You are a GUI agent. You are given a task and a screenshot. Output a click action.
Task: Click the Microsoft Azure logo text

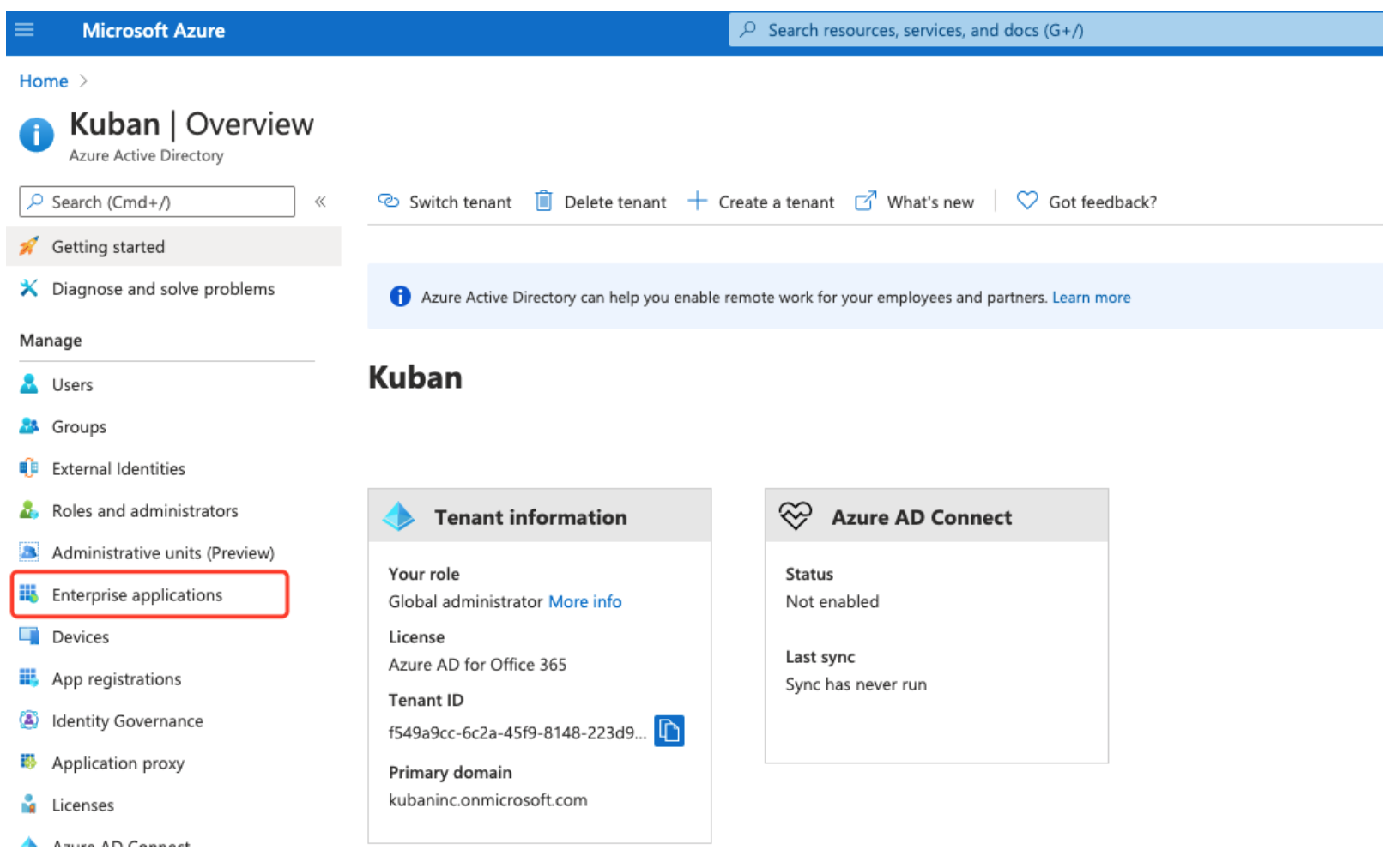click(x=154, y=31)
